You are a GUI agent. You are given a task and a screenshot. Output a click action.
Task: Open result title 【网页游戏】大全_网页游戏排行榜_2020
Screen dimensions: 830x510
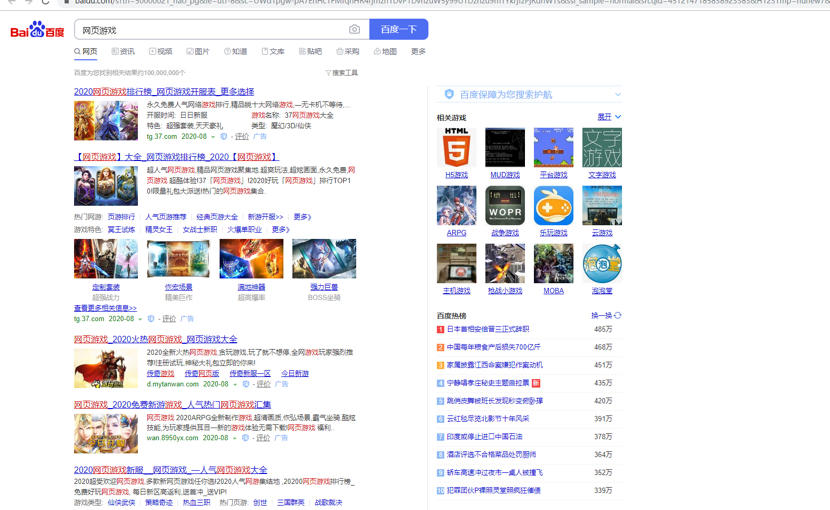click(x=176, y=157)
